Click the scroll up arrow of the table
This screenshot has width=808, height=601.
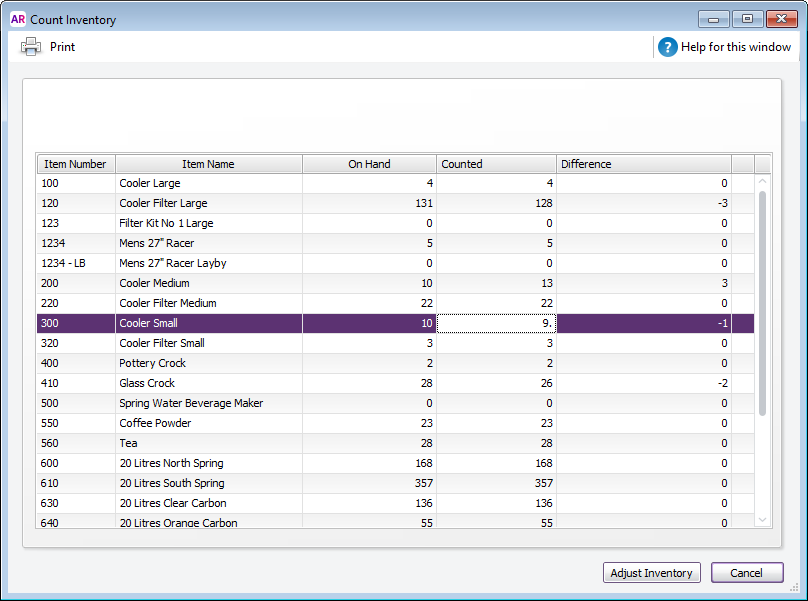[x=763, y=181]
